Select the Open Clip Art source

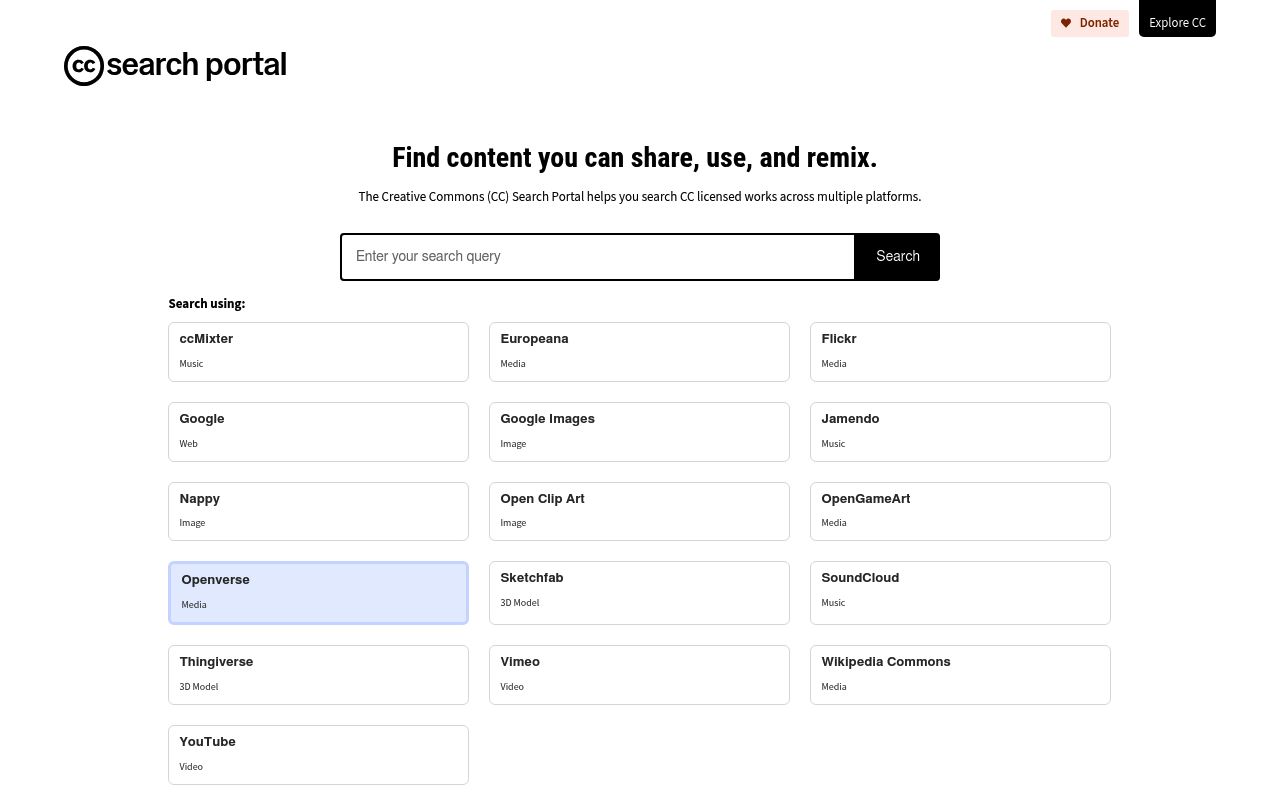639,511
